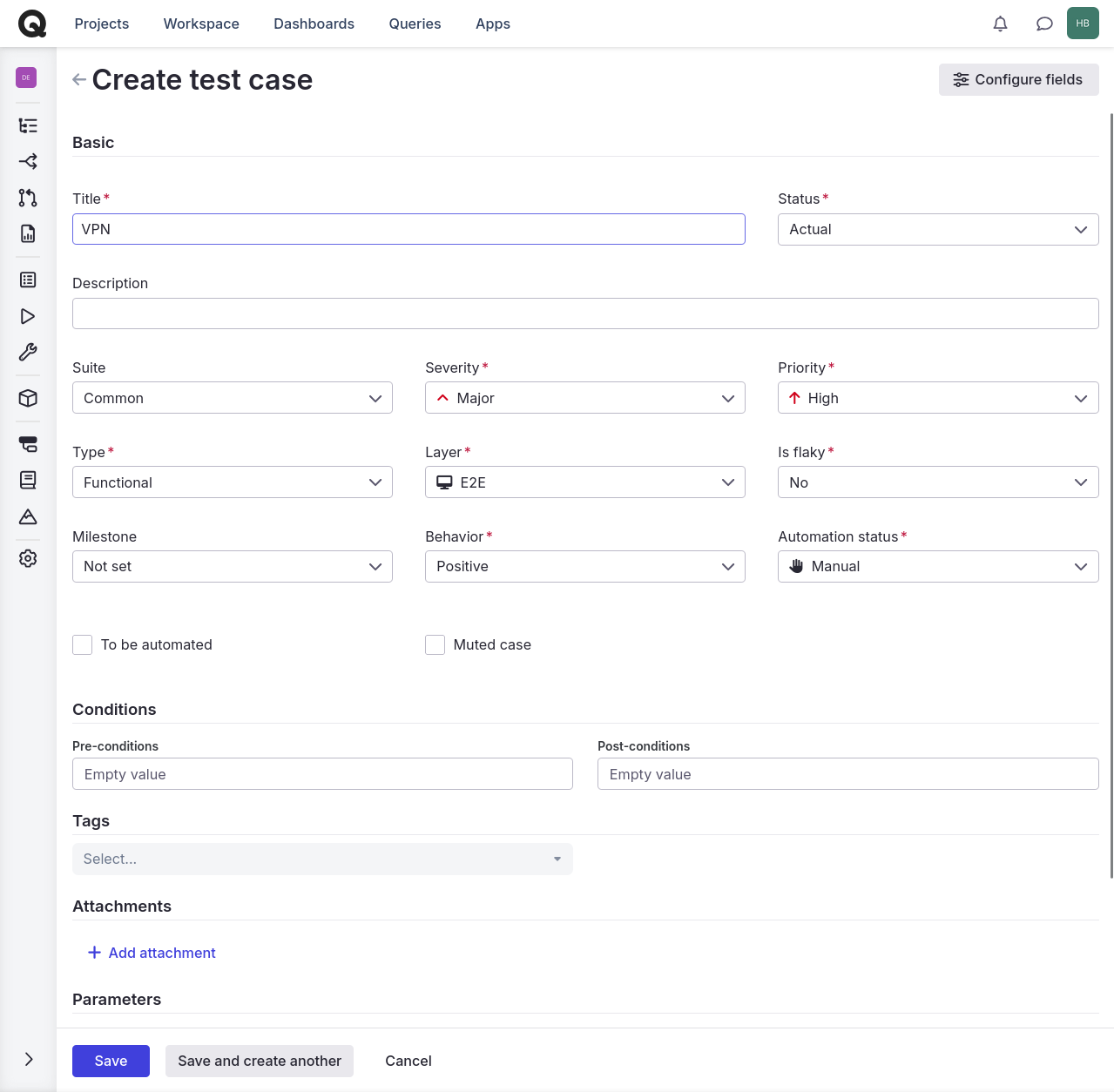Viewport: 1114px width, 1092px height.
Task: Open the Queries menu
Action: click(415, 24)
